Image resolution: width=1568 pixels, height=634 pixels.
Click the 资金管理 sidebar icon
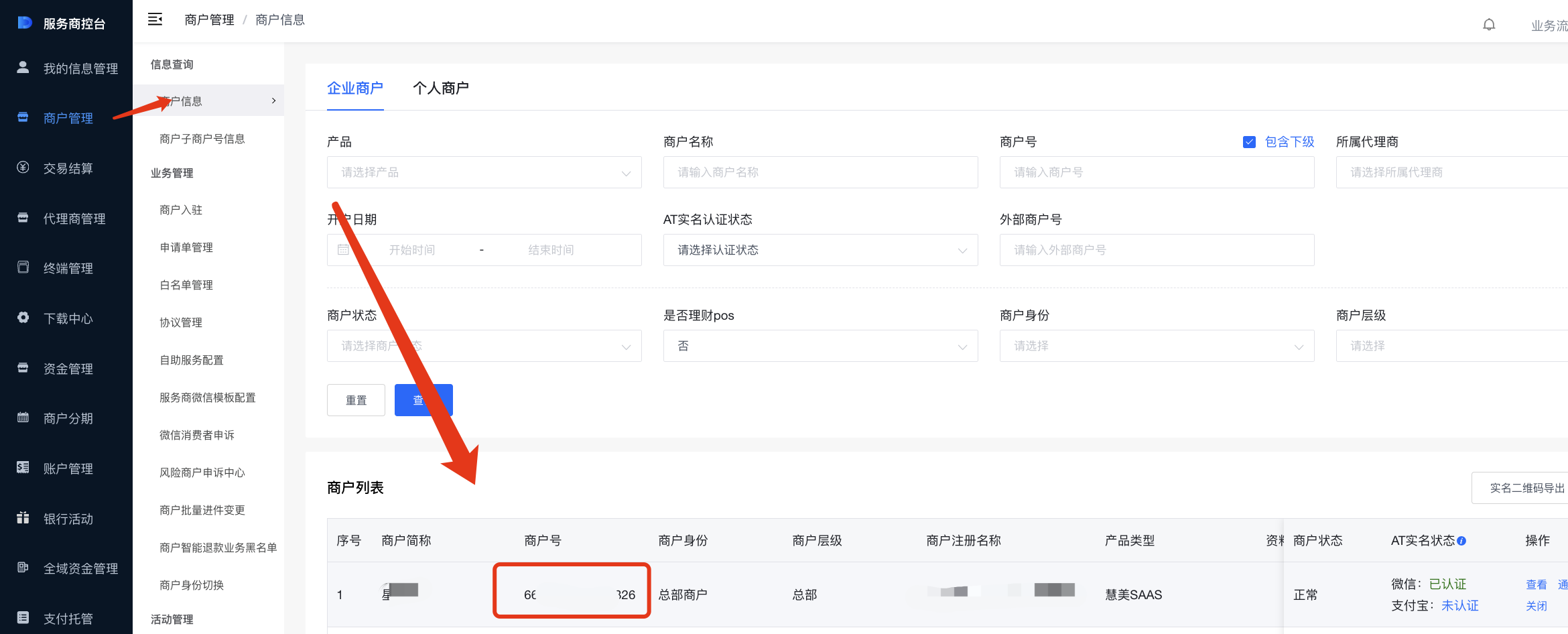pyautogui.click(x=23, y=368)
